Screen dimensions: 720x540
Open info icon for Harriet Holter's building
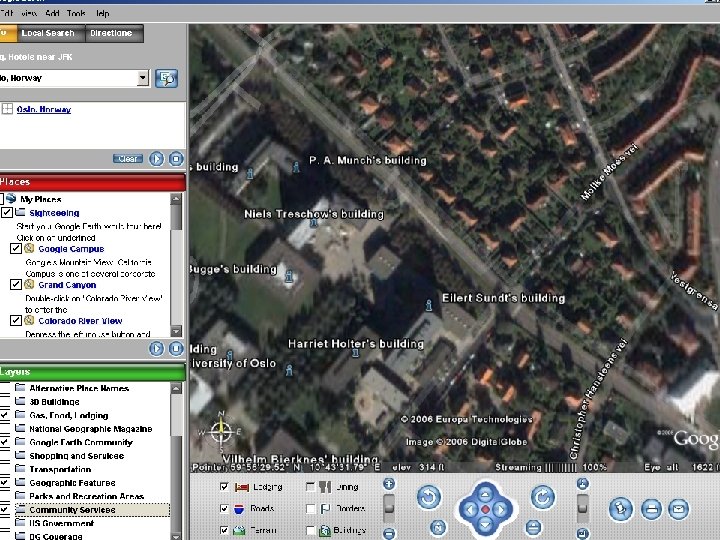355,352
